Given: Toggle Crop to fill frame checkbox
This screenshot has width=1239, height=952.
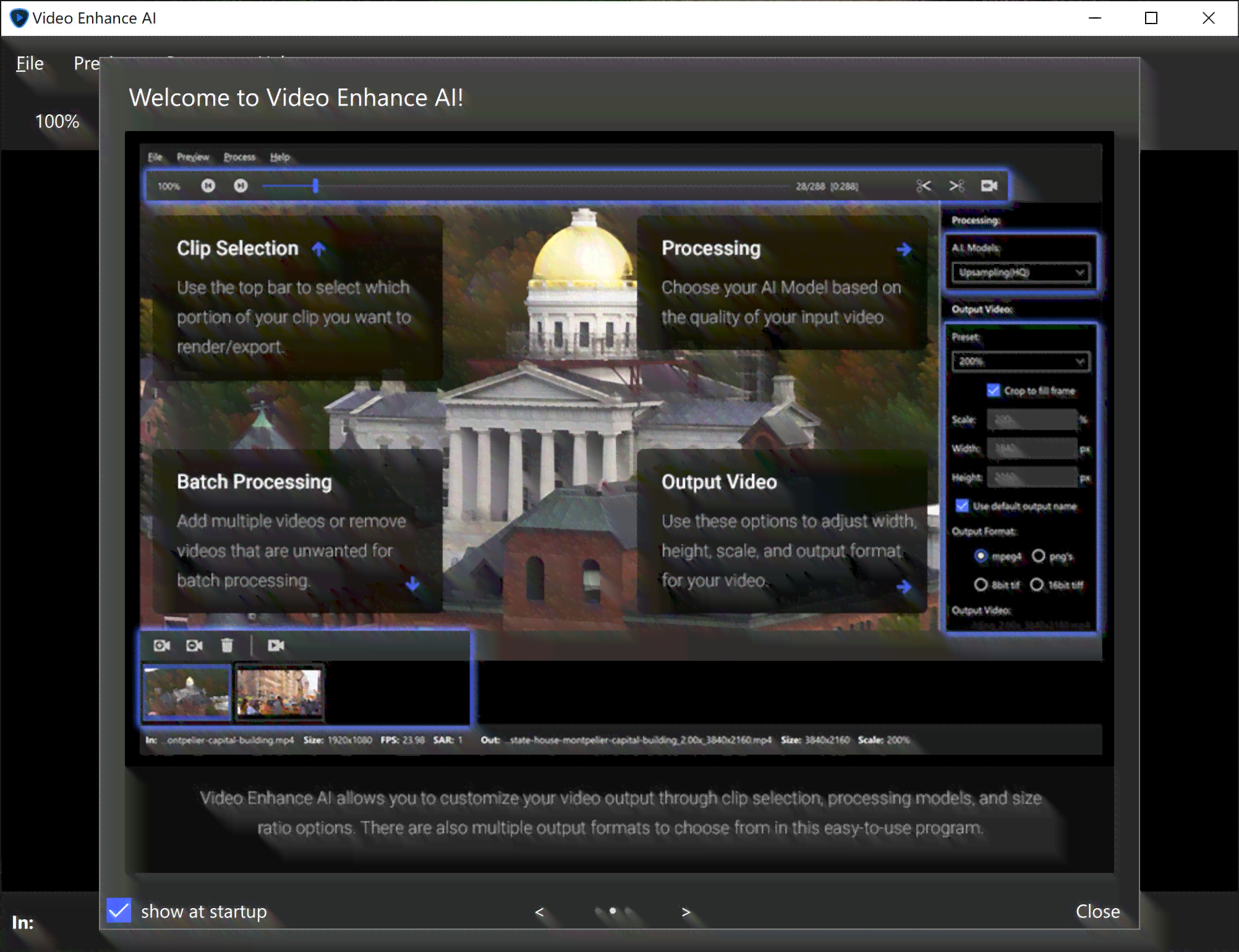Looking at the screenshot, I should coord(994,390).
